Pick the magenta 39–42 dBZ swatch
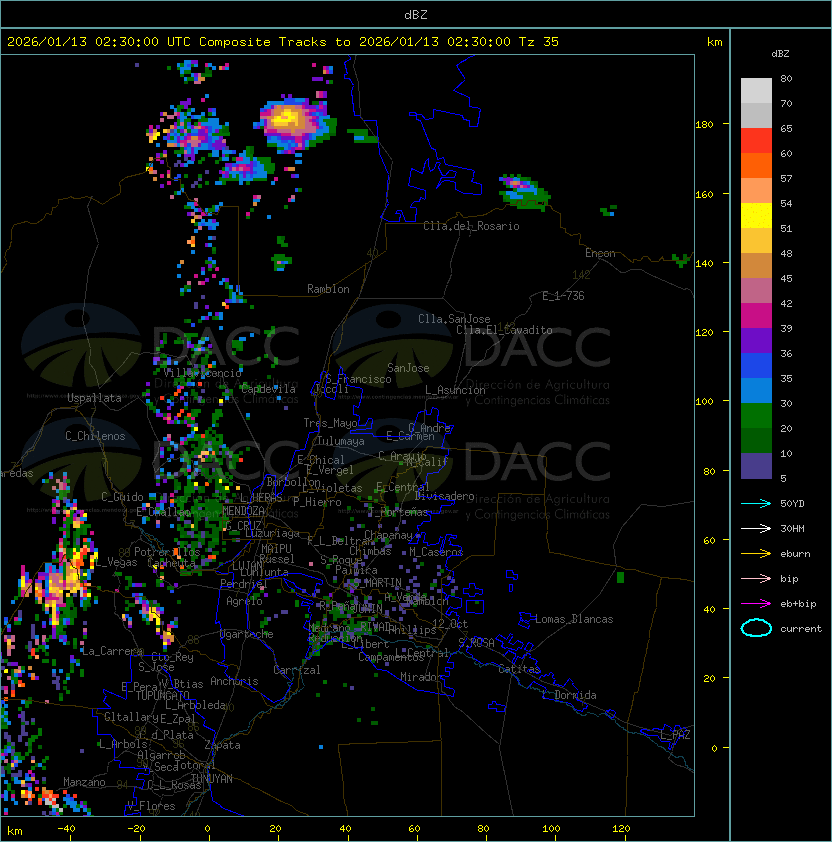 coord(756,316)
